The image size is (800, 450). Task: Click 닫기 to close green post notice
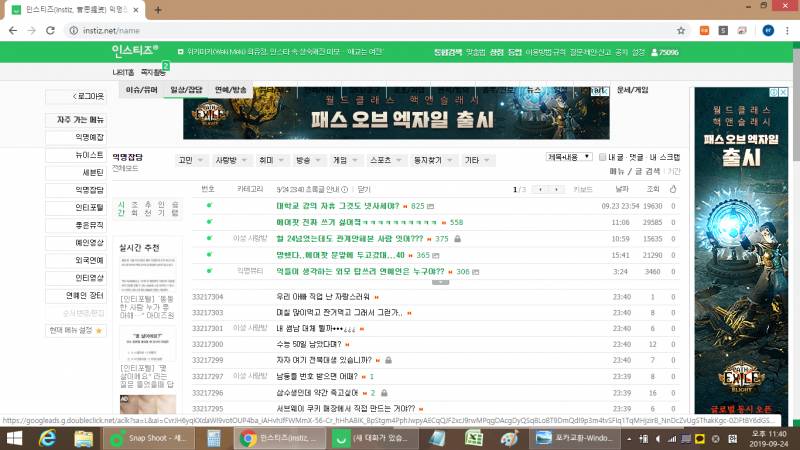pos(364,189)
